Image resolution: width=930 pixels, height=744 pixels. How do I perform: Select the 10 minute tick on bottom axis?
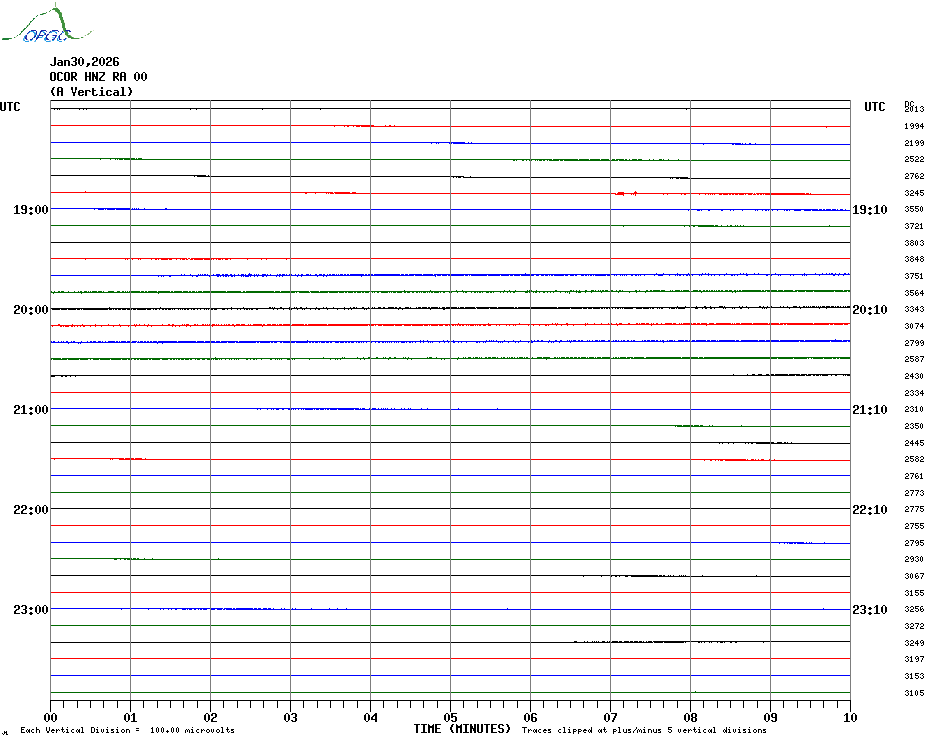849,717
